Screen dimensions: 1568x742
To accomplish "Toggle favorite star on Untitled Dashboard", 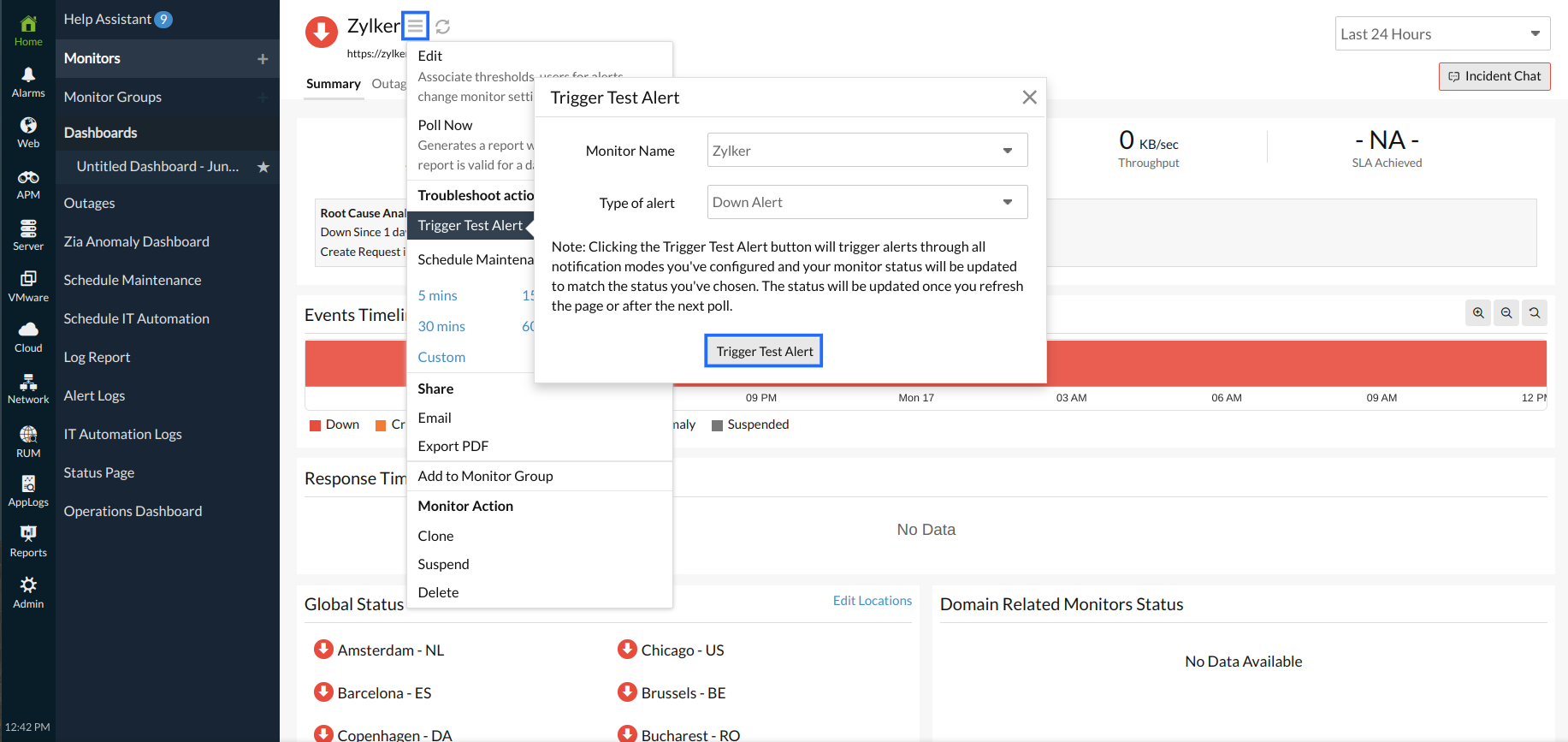I will [263, 167].
